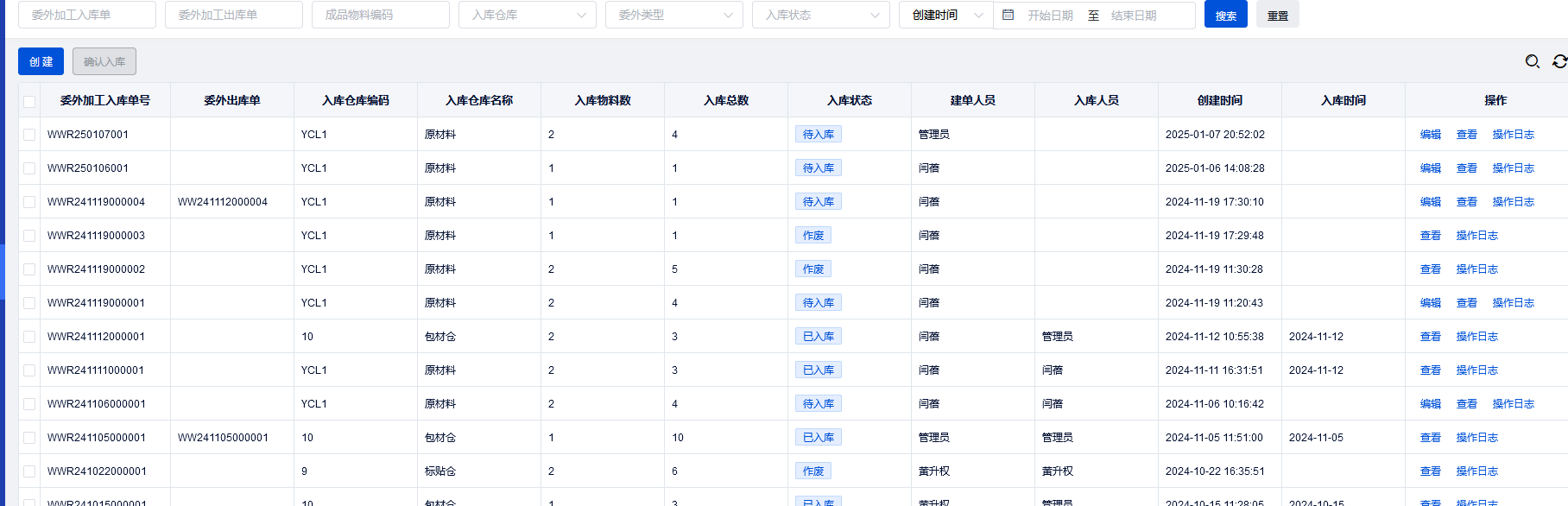This screenshot has height=506, width=1568.
Task: Click 查看 for row WWR241119000002
Action: click(x=1431, y=269)
